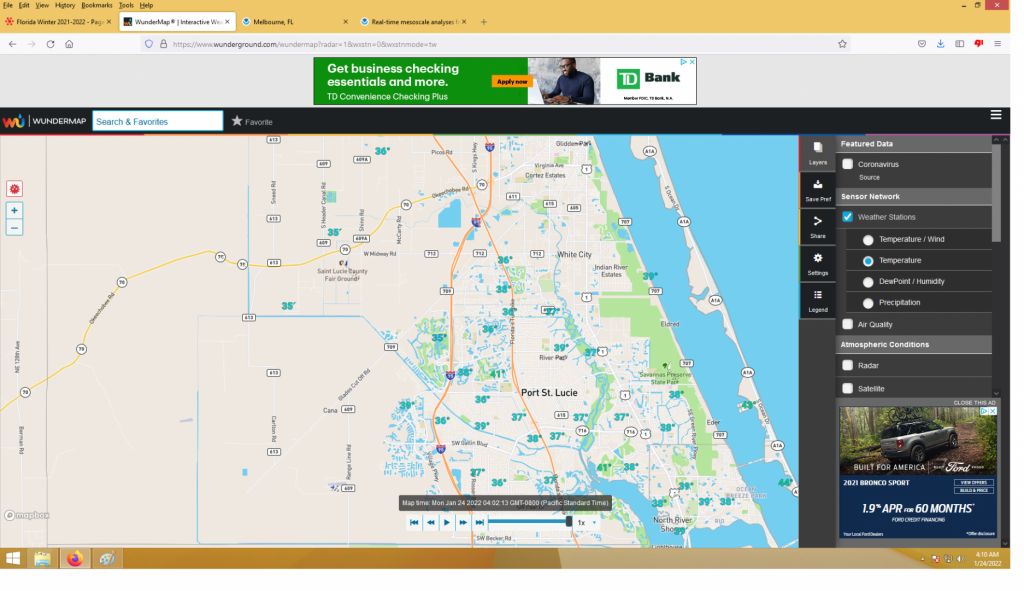Zoom out of the map
This screenshot has width=1024, height=591.
click(x=14, y=228)
